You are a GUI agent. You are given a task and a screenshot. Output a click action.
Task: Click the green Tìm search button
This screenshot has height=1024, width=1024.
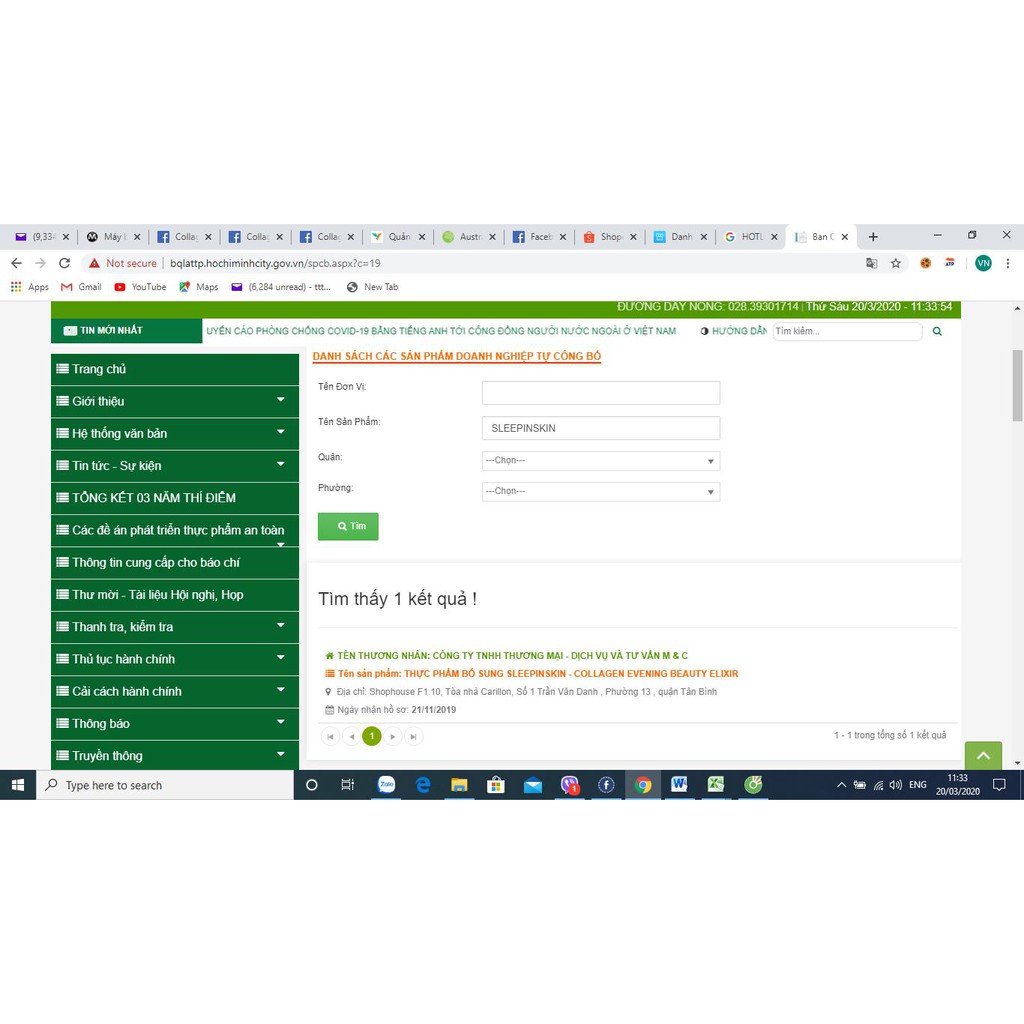coord(348,526)
